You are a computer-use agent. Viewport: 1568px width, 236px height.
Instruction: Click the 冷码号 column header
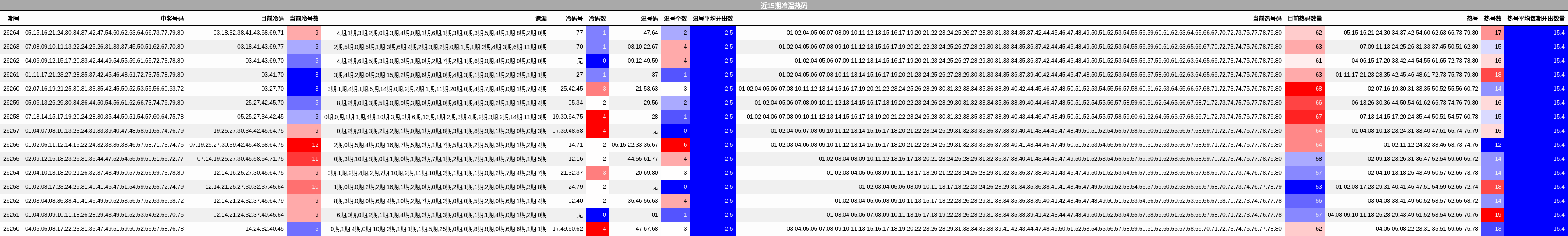point(574,19)
